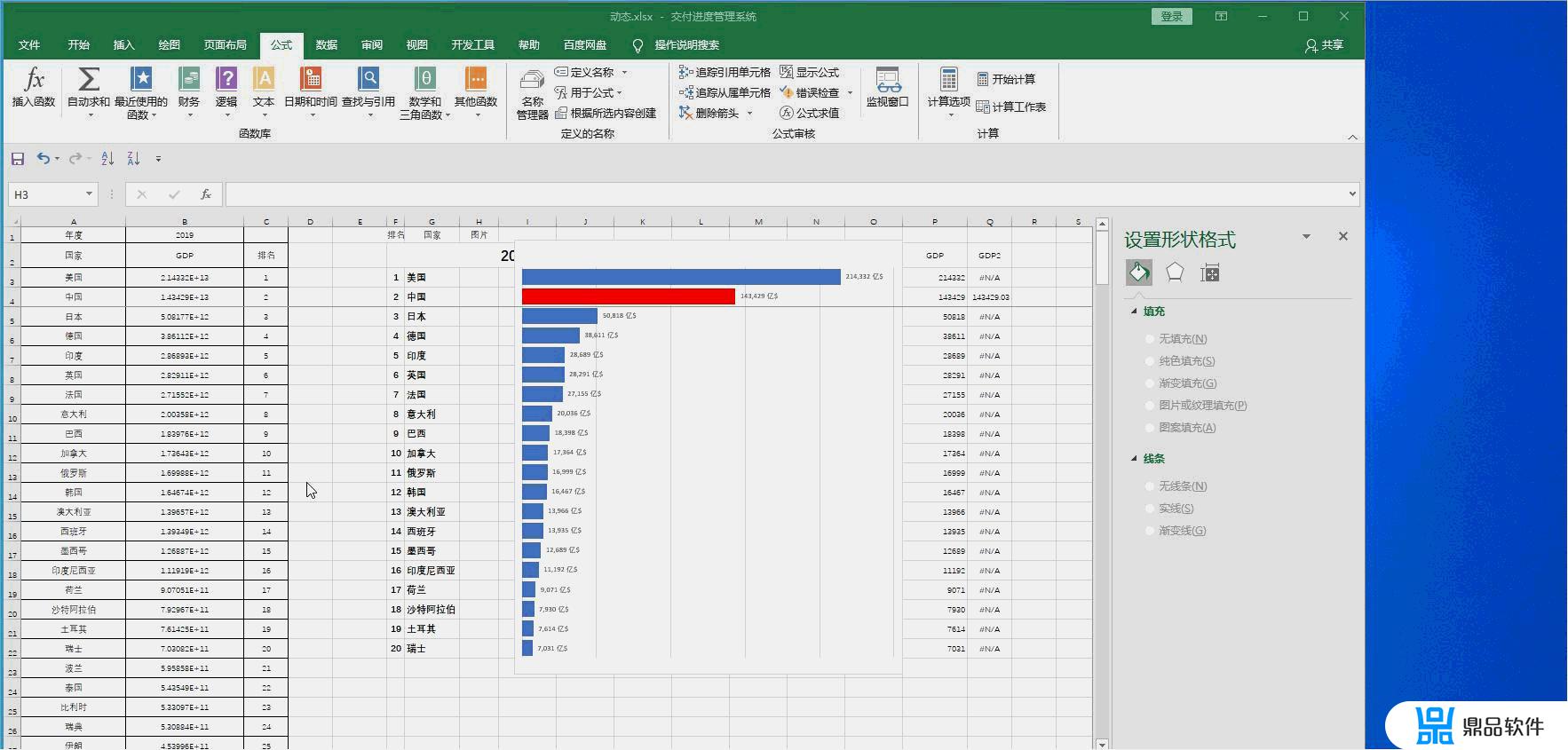
Task: Sort descending Z-A in quick access toolbar
Action: click(x=133, y=158)
